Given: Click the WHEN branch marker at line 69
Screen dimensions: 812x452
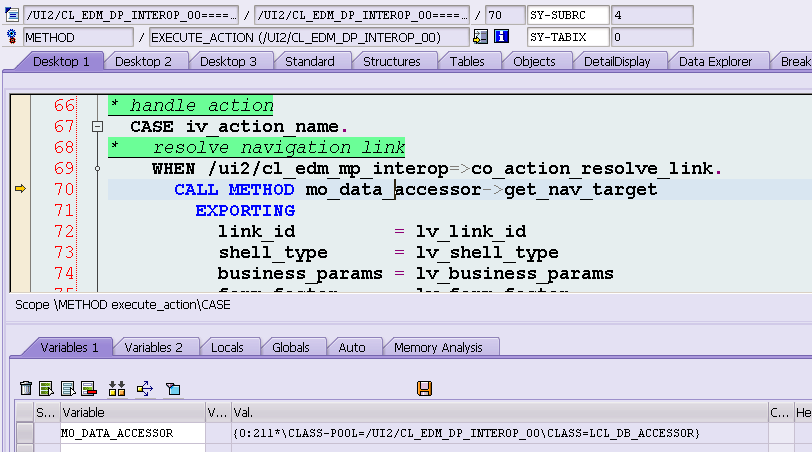Looking at the screenshot, I should [x=97, y=168].
